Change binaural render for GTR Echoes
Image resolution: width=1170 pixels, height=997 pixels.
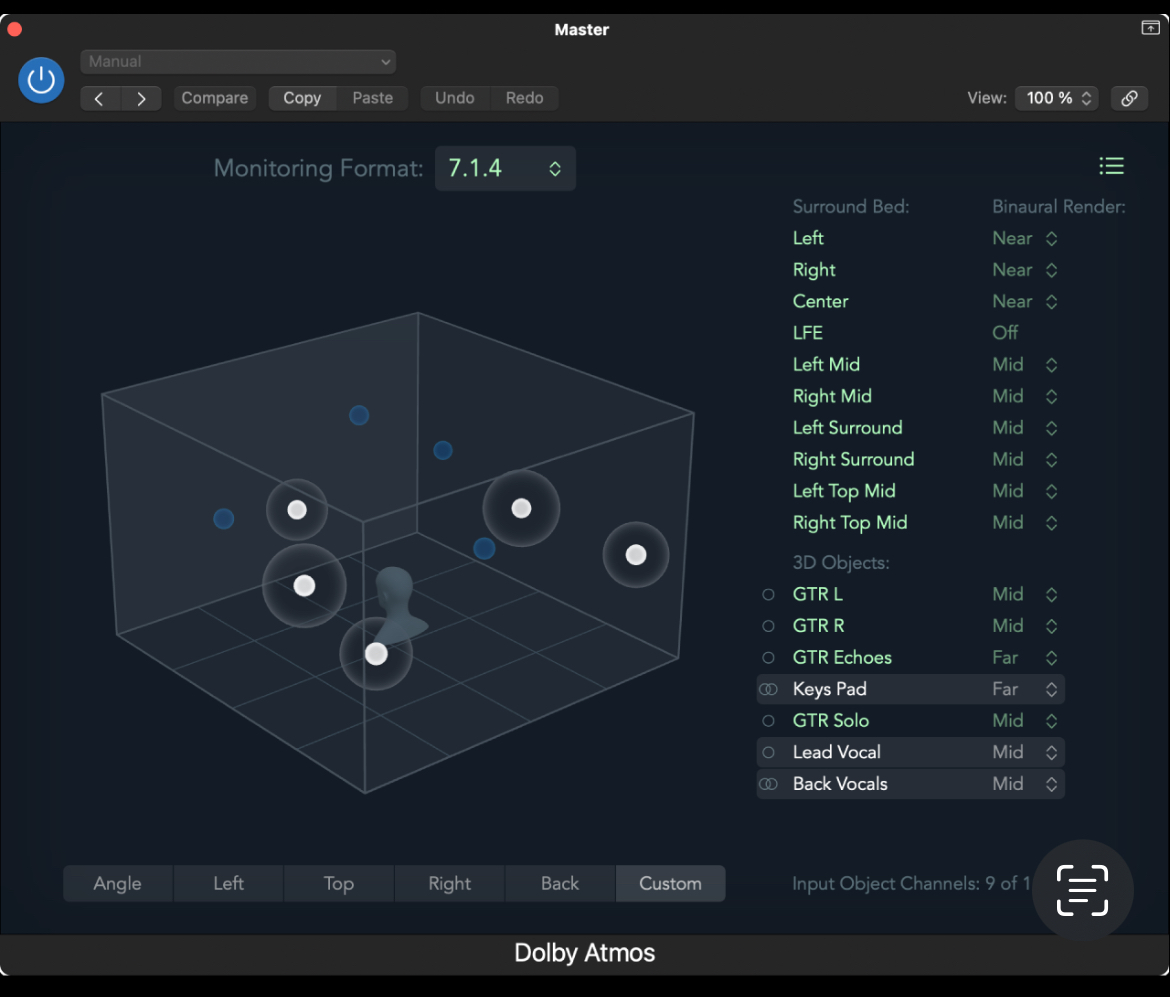click(1025, 657)
